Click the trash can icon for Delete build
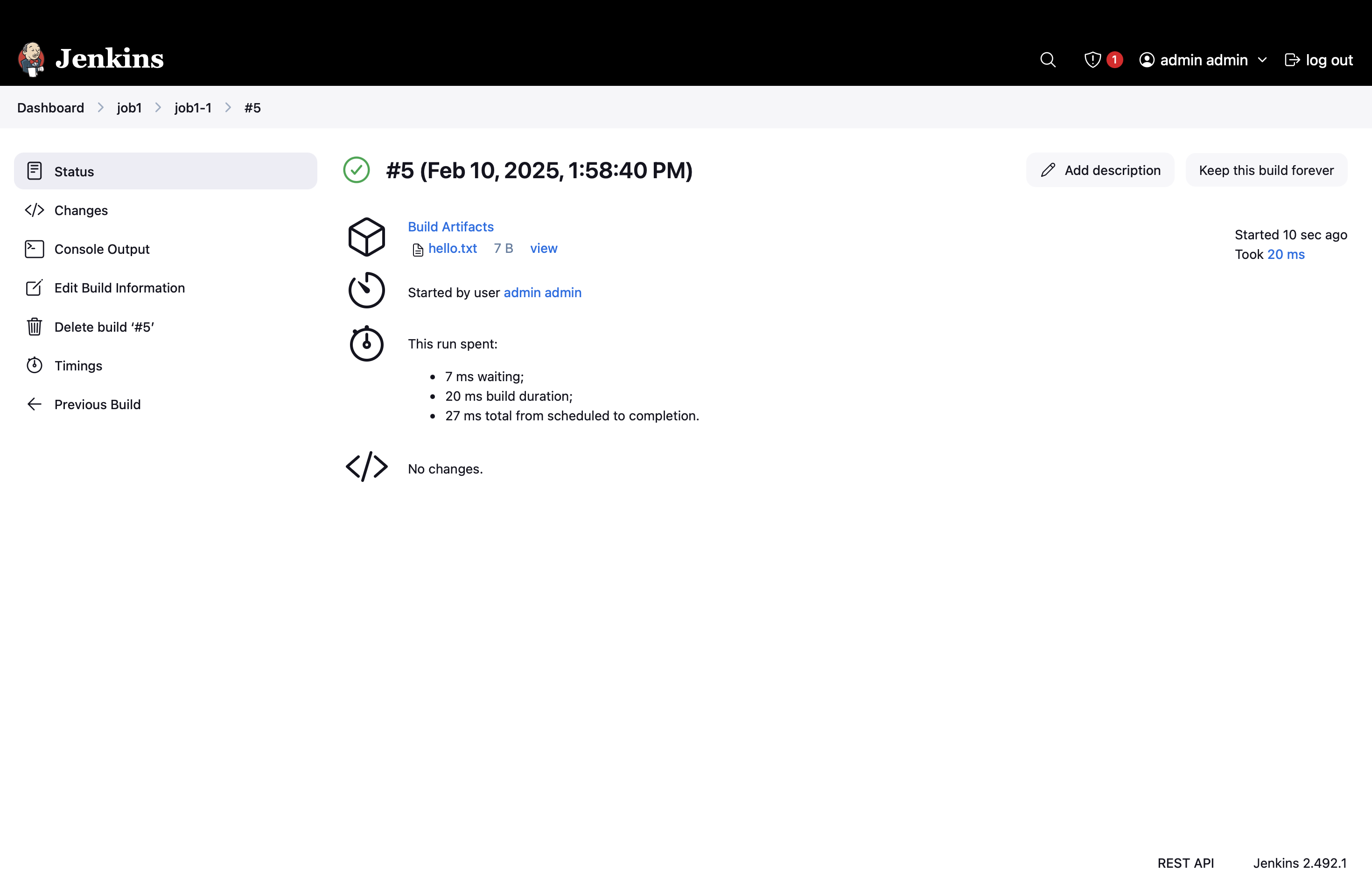The height and width of the screenshot is (892, 1372). coord(35,327)
